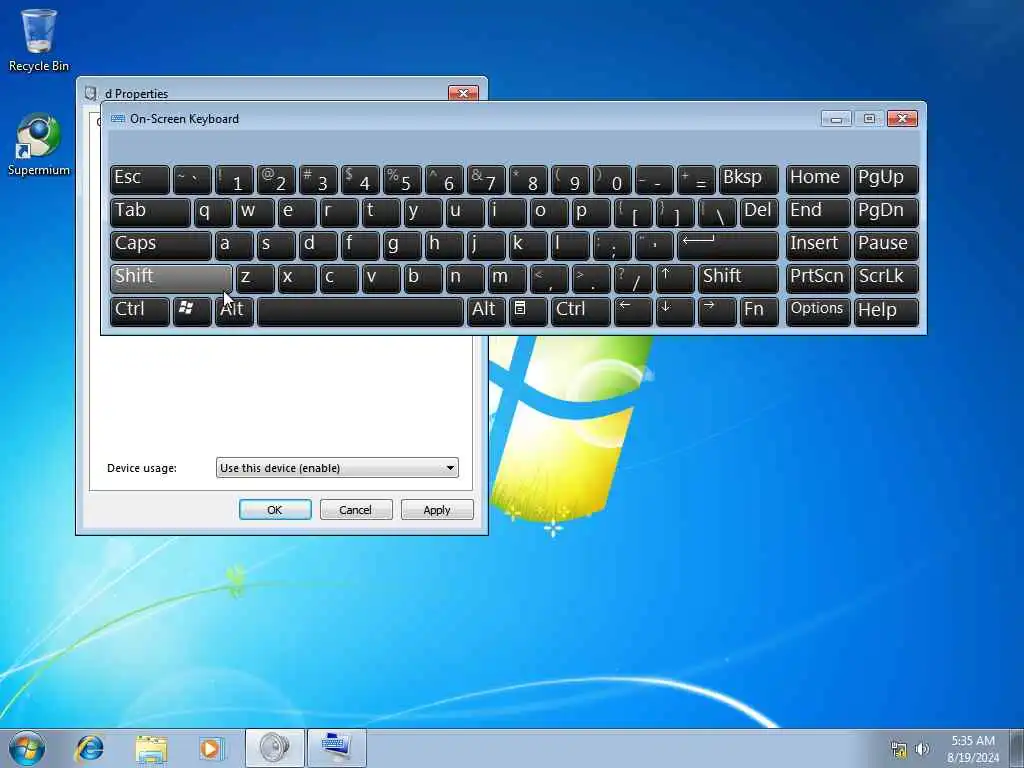The height and width of the screenshot is (768, 1024).
Task: Click the letter a key
Action: (x=234, y=246)
